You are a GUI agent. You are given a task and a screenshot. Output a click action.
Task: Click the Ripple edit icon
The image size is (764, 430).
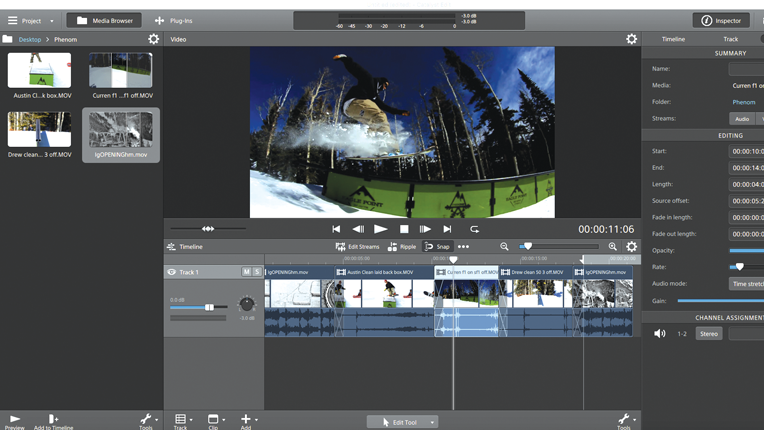(393, 247)
